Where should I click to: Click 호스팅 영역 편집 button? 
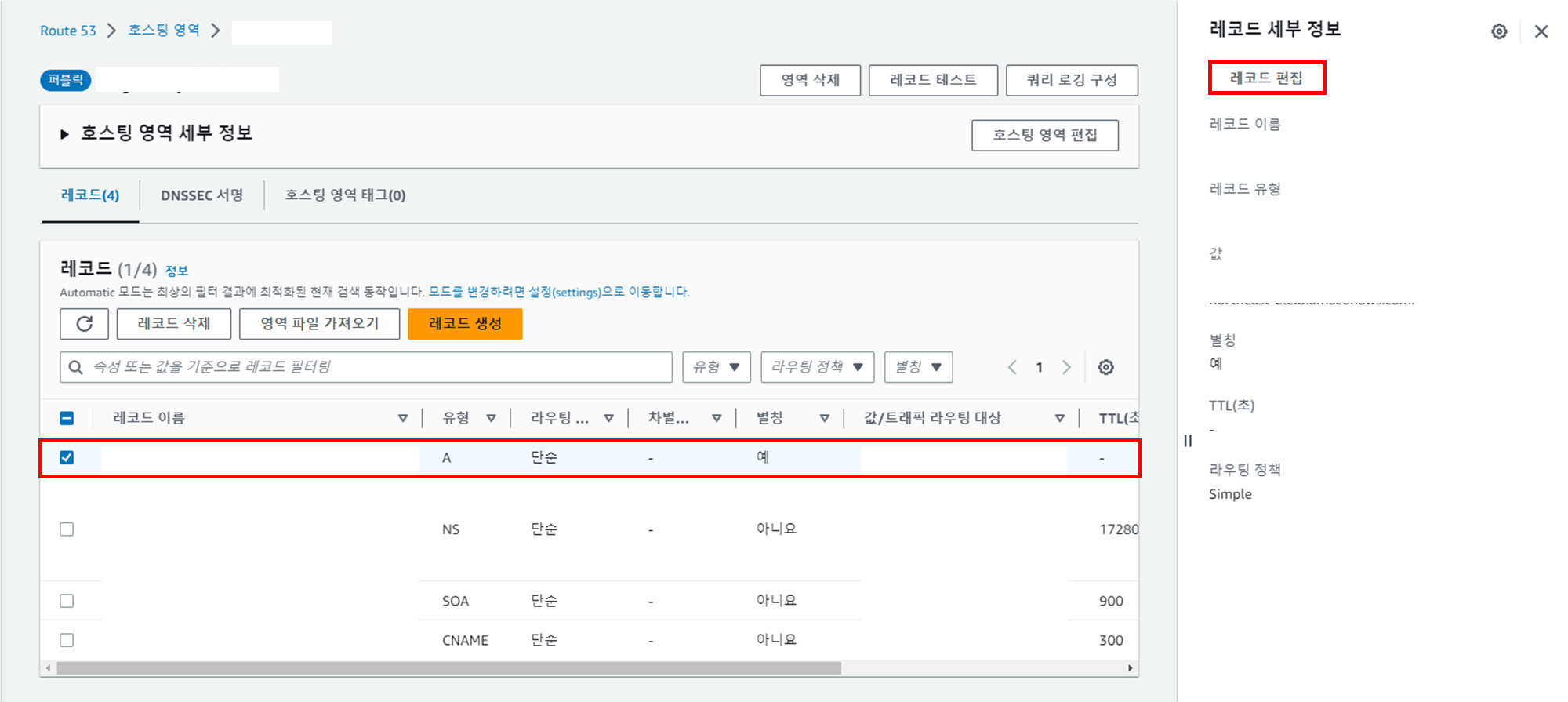click(x=1045, y=135)
